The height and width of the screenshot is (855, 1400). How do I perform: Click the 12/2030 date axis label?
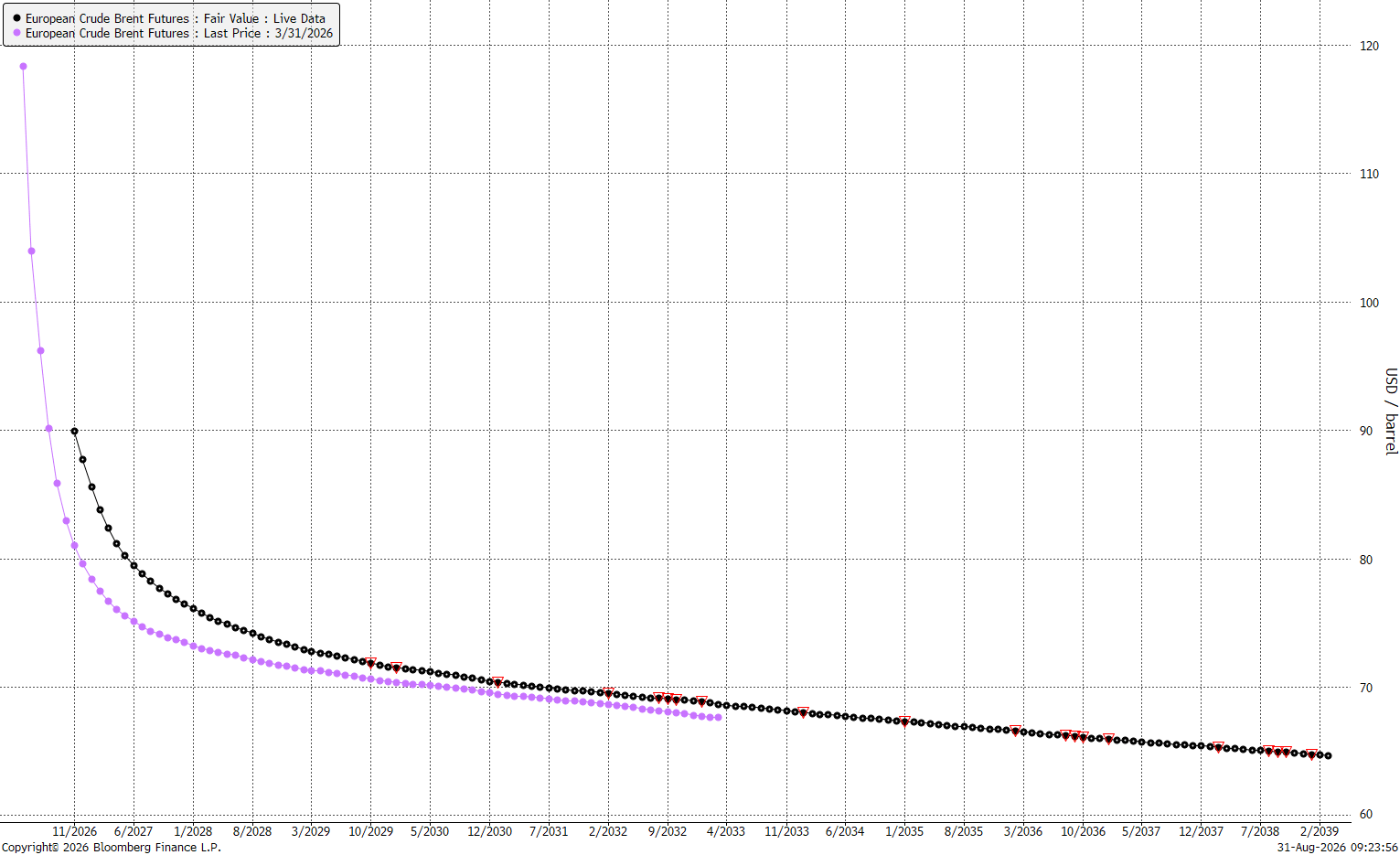(x=489, y=831)
